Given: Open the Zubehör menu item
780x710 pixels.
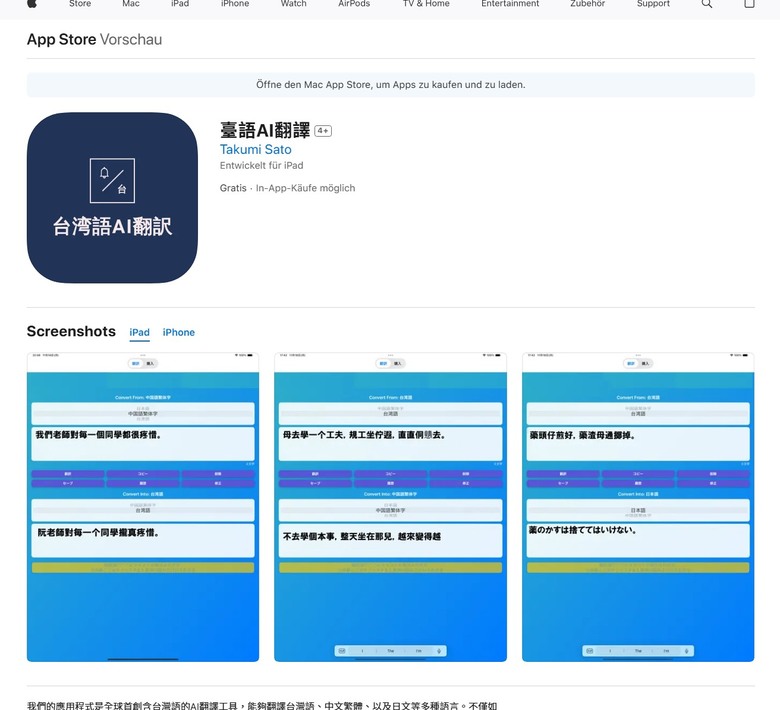Looking at the screenshot, I should coord(587,3).
